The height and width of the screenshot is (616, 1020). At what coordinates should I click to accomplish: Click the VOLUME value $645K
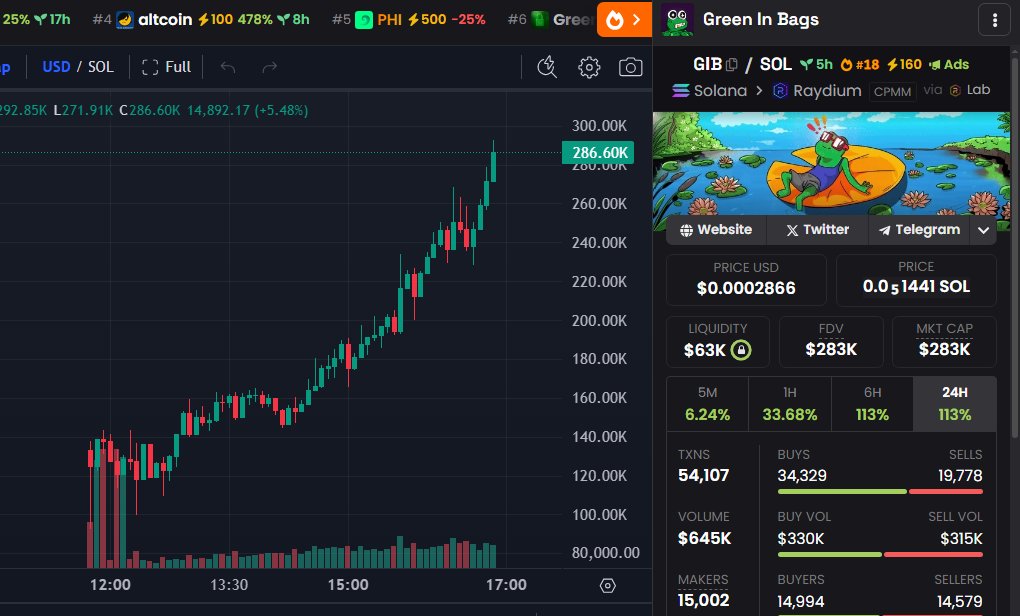tap(705, 539)
